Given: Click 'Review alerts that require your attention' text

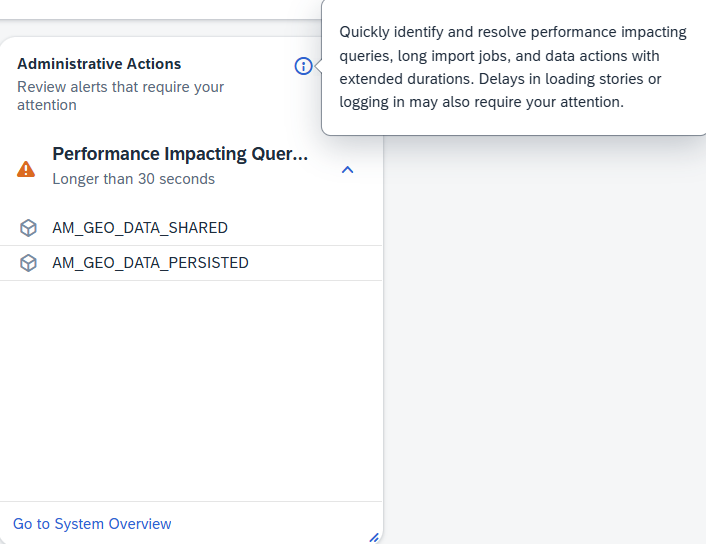Looking at the screenshot, I should (120, 95).
